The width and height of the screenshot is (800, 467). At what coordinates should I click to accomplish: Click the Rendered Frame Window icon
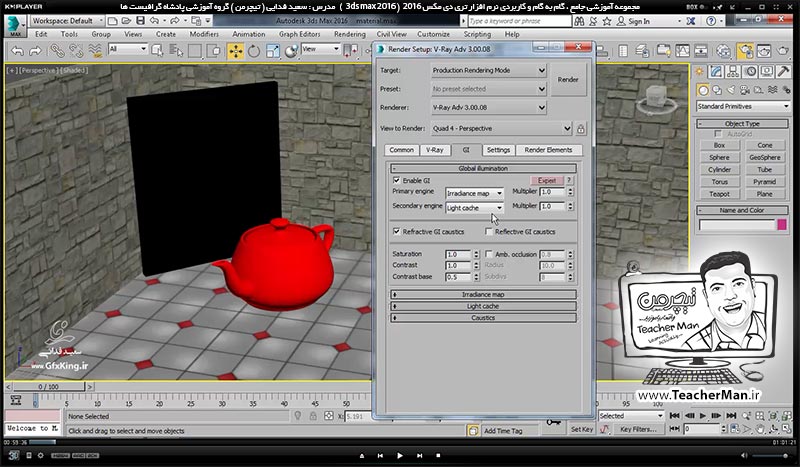[764, 51]
